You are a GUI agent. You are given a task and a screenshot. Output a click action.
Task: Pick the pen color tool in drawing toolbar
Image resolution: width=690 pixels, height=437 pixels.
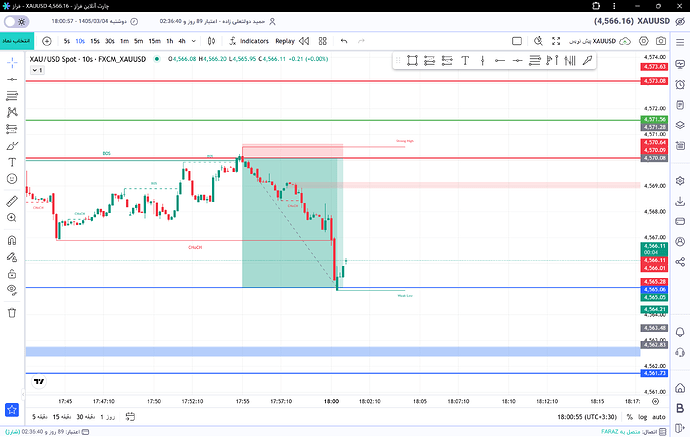click(587, 60)
